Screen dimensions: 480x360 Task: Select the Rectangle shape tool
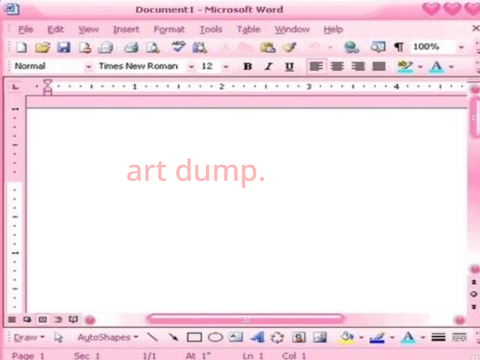pyautogui.click(x=194, y=338)
